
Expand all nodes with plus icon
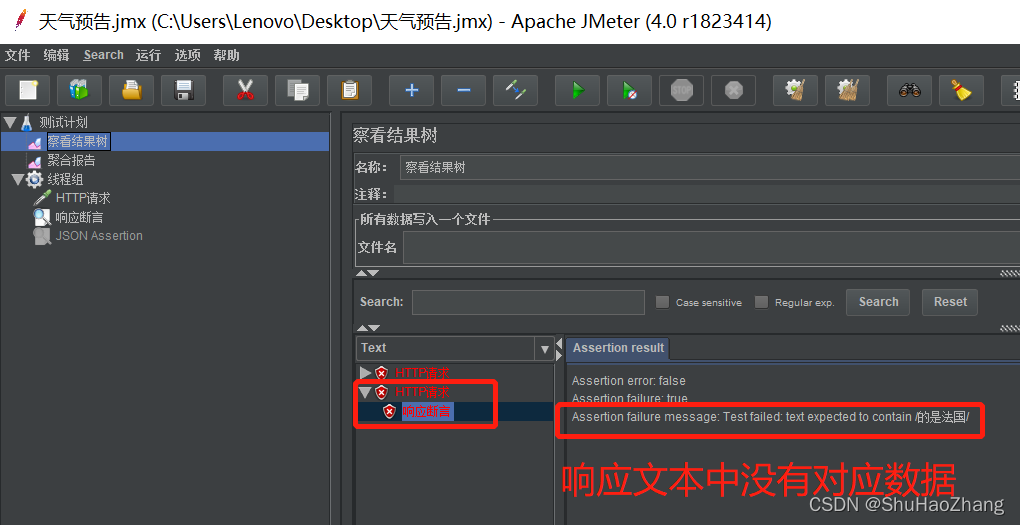click(411, 90)
